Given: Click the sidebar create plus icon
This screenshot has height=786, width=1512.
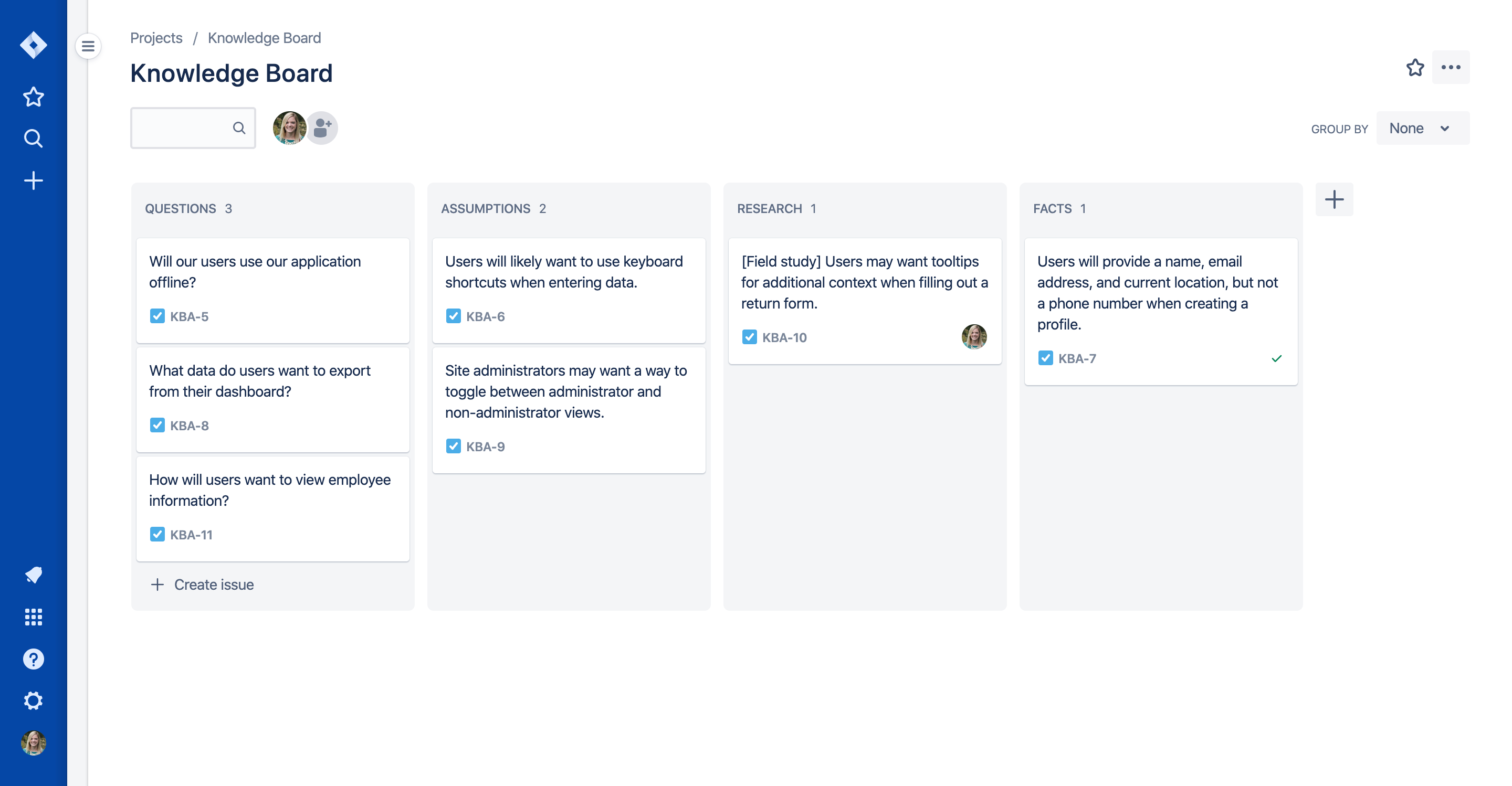Looking at the screenshot, I should coord(34,180).
